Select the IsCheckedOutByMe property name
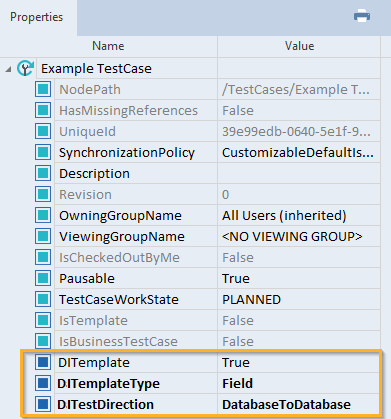This screenshot has height=419, width=391. click(x=119, y=257)
